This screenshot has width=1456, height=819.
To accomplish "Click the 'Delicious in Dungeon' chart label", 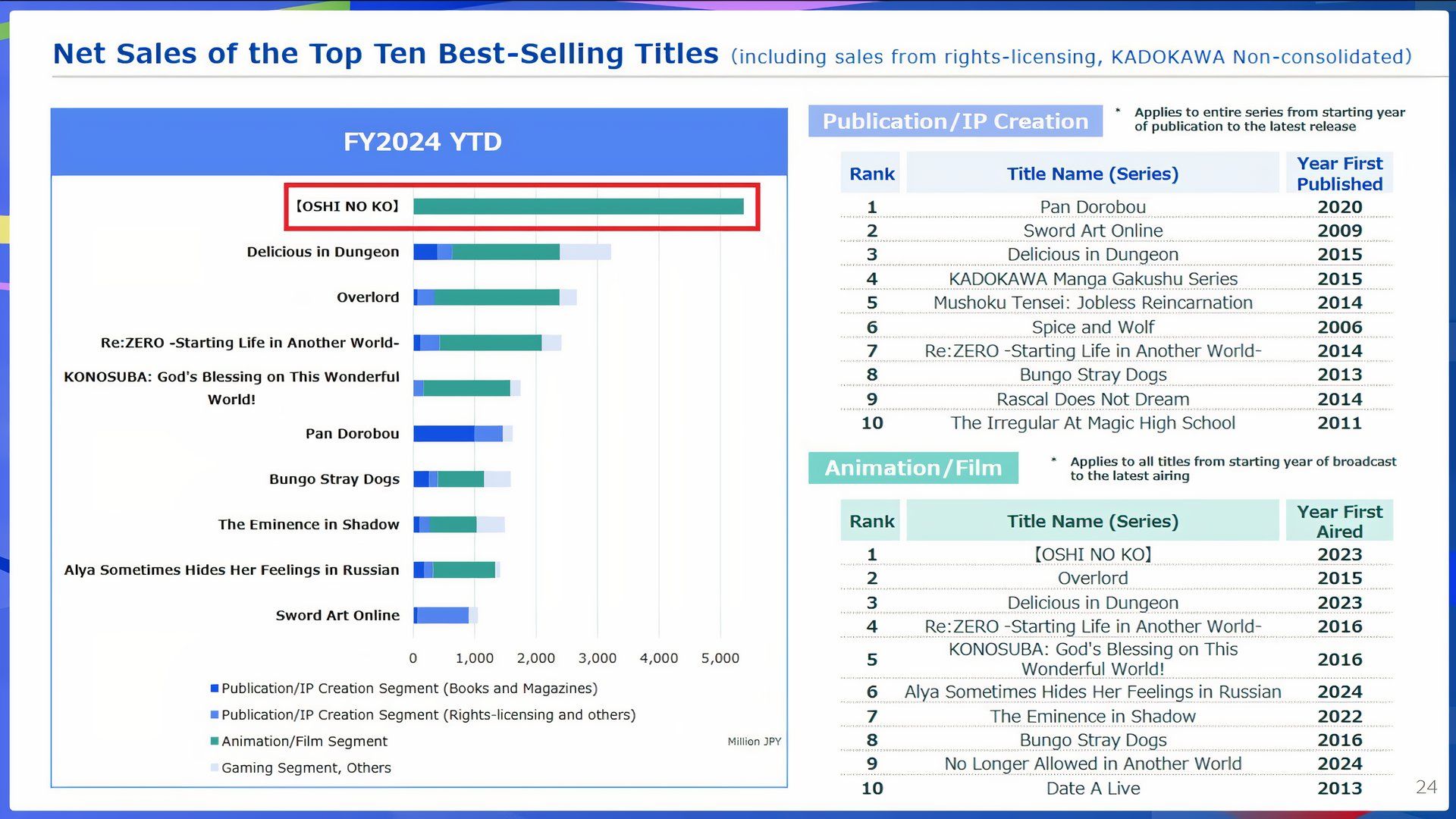I will point(323,252).
